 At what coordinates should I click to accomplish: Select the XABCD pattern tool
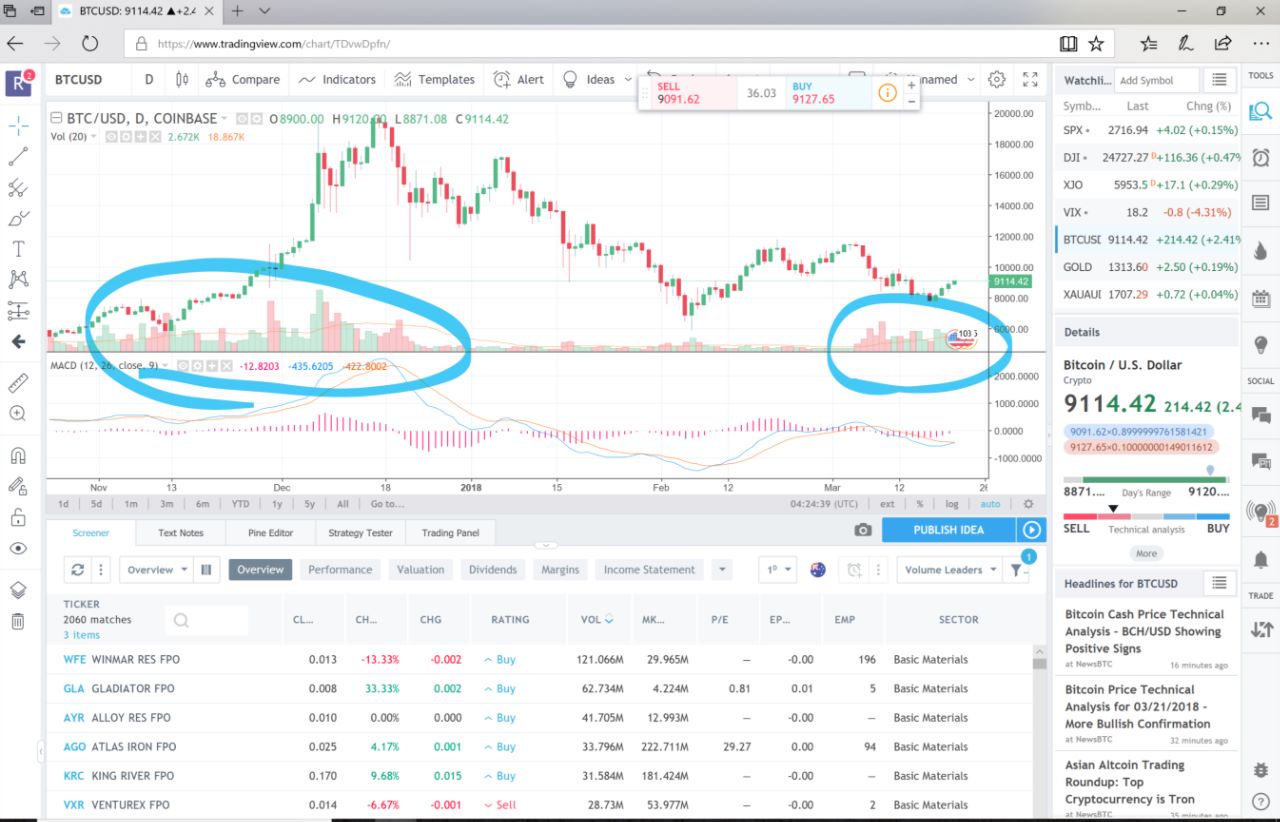[x=18, y=280]
